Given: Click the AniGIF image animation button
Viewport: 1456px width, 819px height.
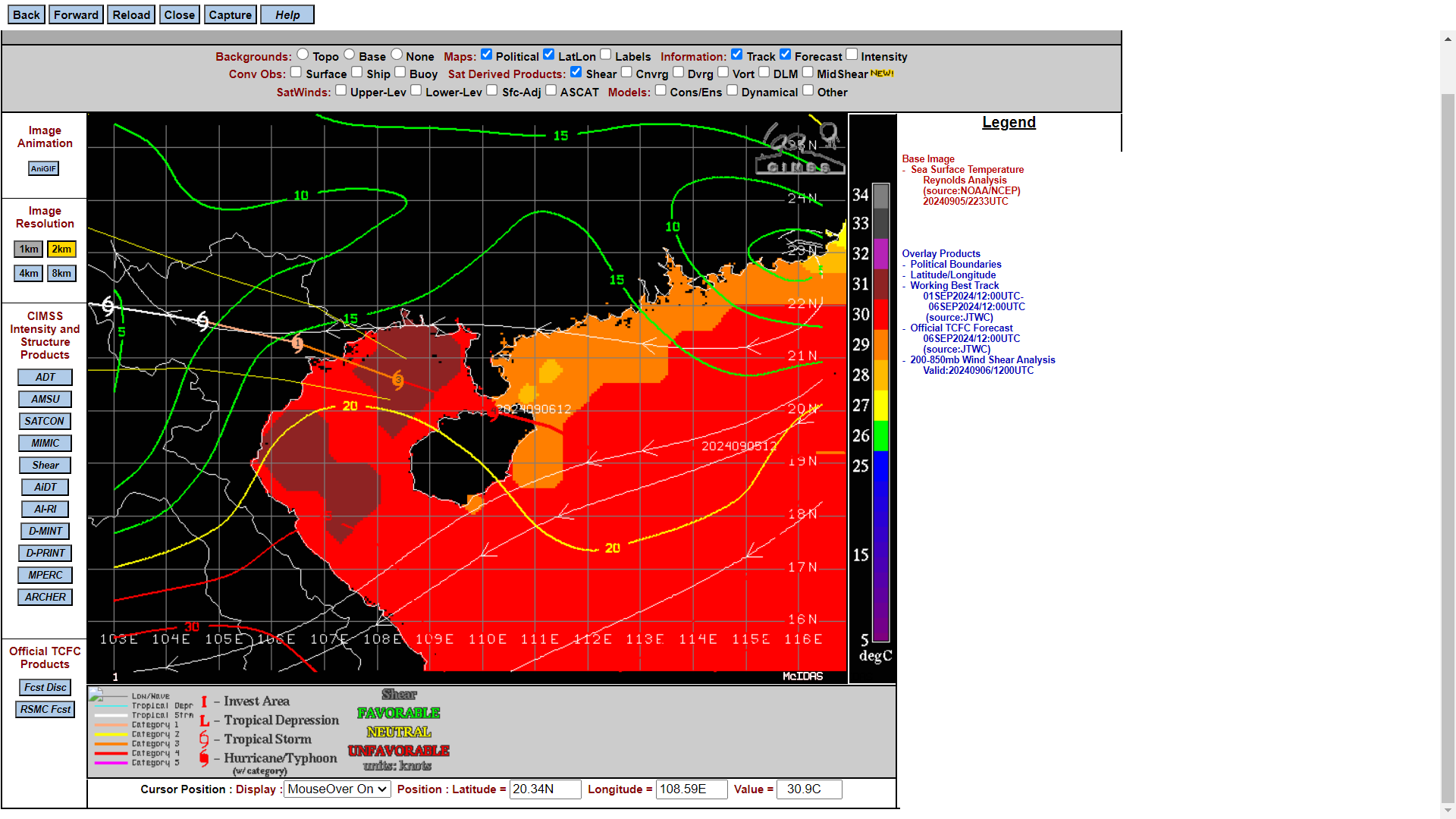Looking at the screenshot, I should click(43, 168).
